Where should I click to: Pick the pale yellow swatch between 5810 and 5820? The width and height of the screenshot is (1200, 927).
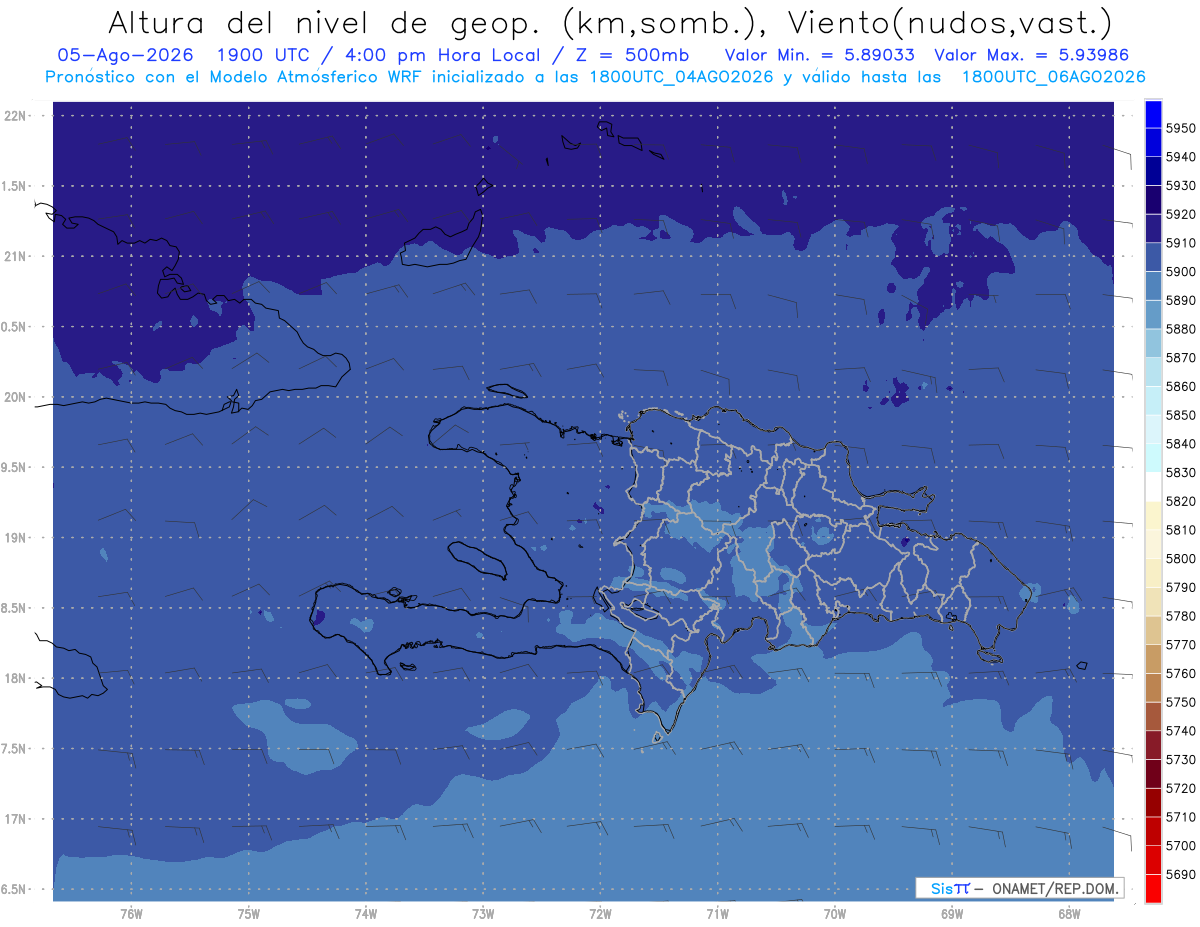pos(1153,516)
